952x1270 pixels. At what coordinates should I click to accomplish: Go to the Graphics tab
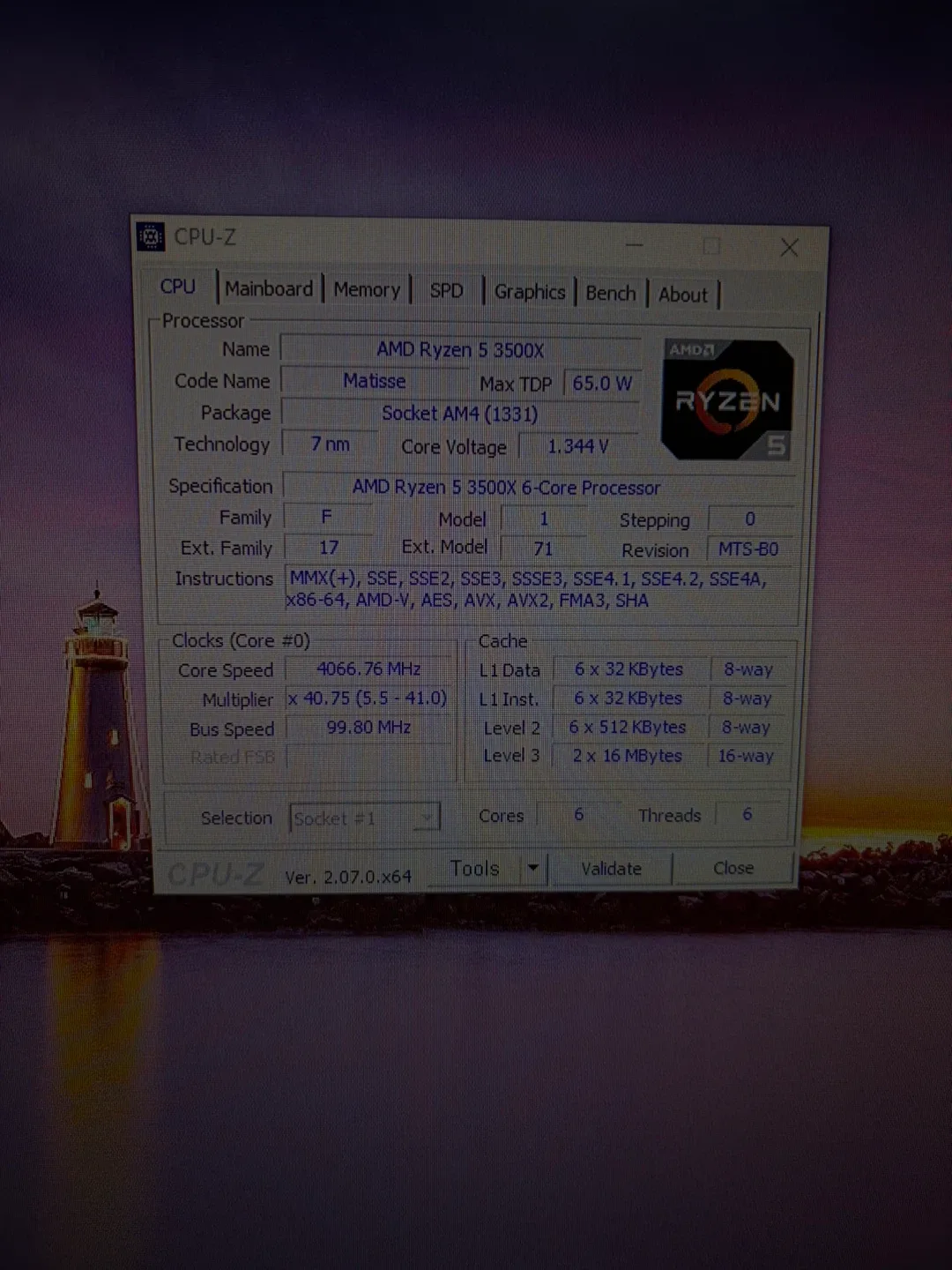click(529, 292)
